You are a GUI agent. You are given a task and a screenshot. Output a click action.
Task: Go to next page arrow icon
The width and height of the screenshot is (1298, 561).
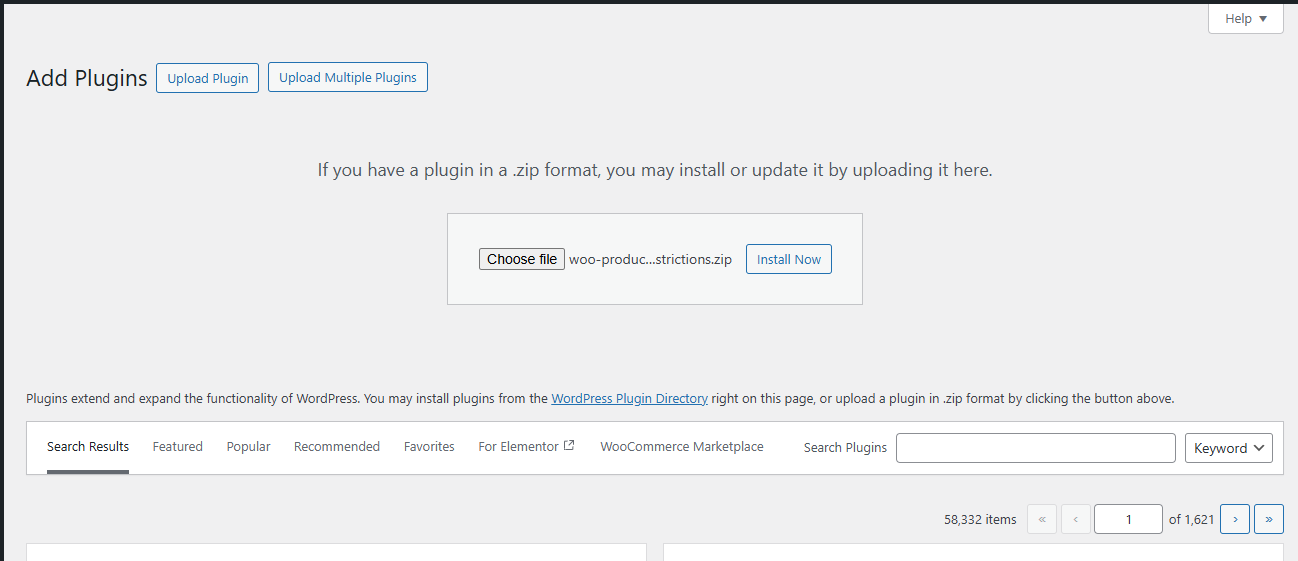tap(1235, 519)
